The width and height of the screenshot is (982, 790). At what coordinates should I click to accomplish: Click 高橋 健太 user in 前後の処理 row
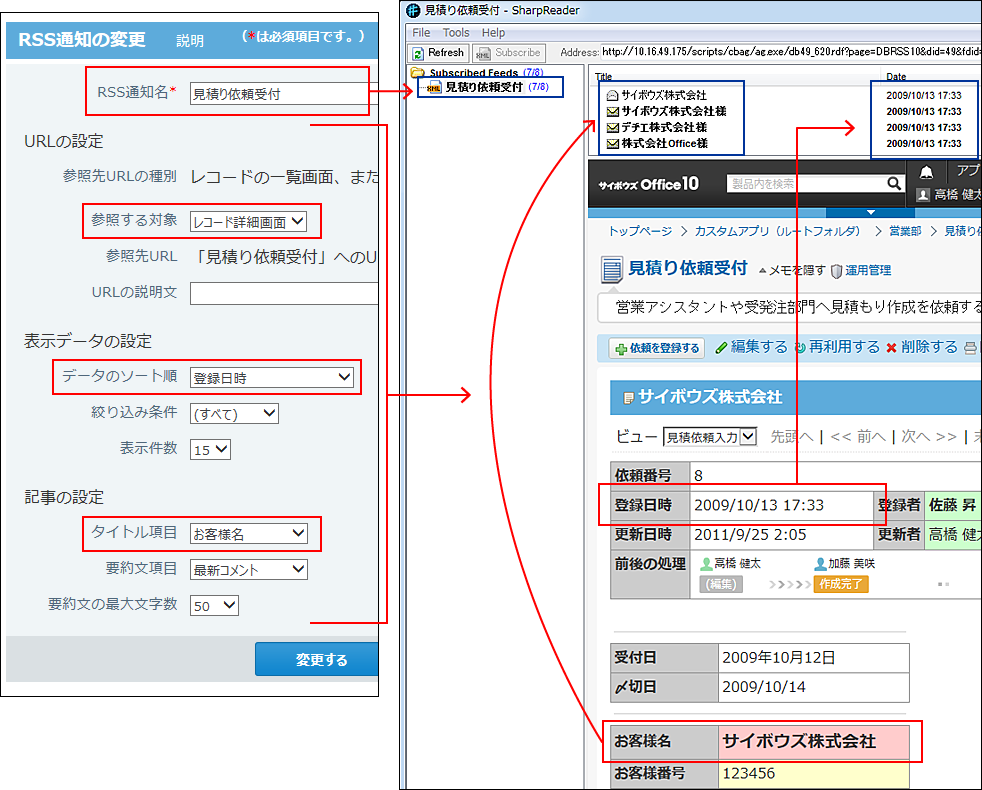(731, 564)
